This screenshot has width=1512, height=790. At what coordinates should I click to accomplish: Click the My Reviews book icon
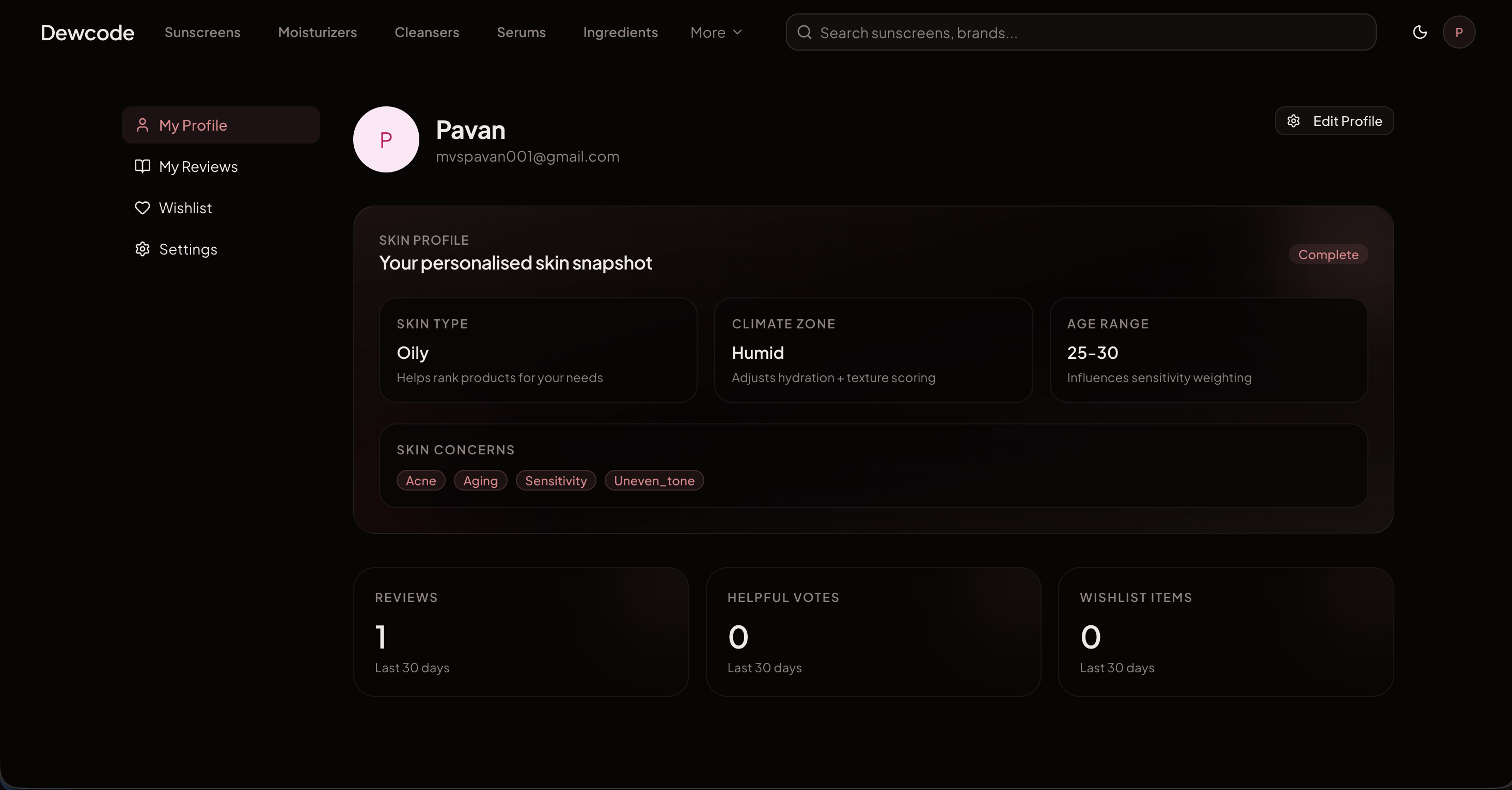142,166
